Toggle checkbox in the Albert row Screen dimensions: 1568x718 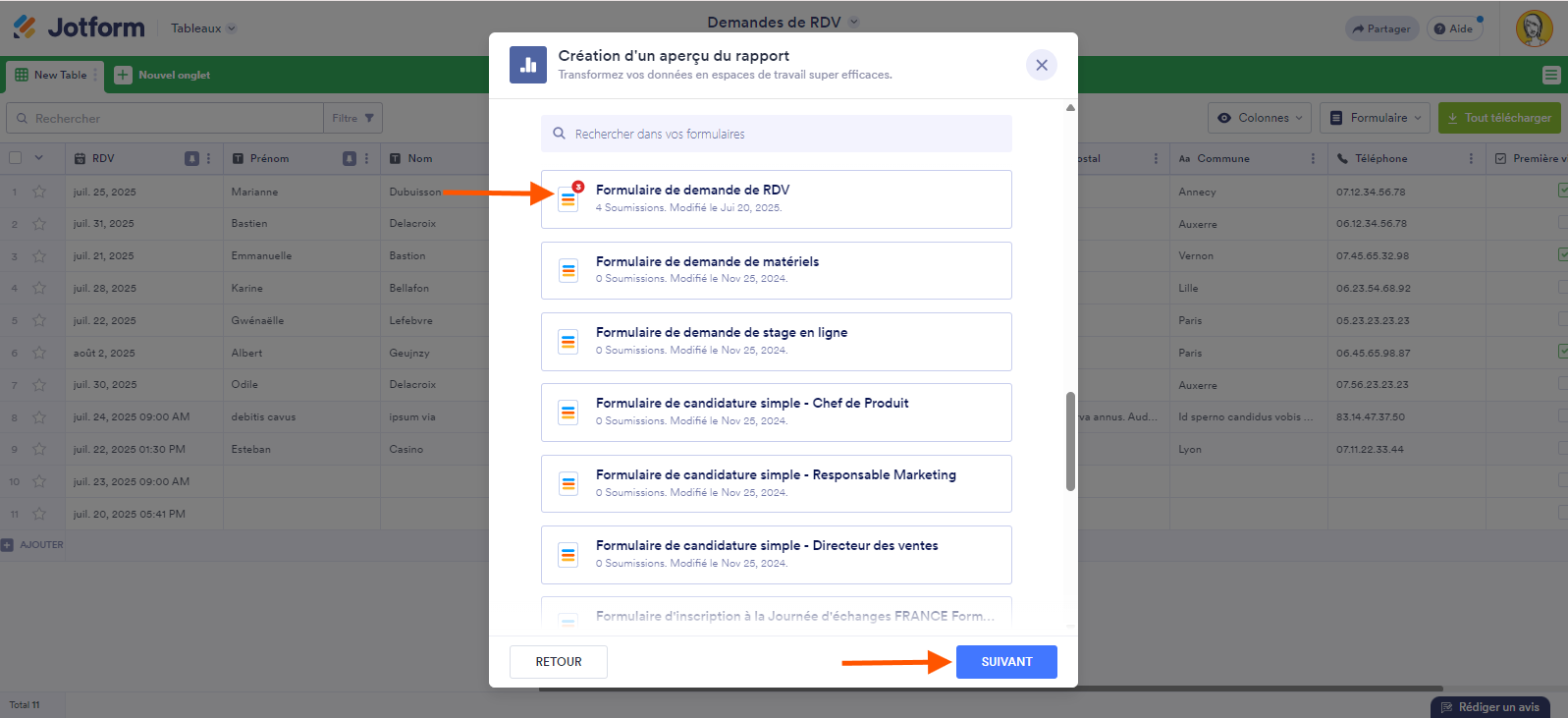1562,352
